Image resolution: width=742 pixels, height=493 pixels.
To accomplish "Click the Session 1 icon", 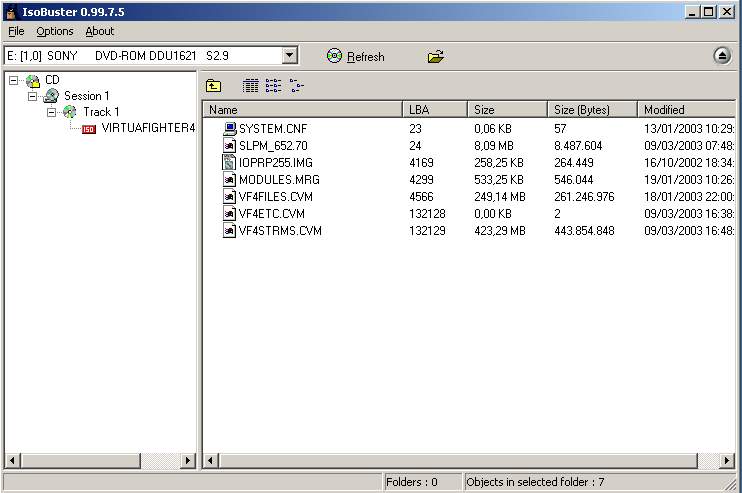I will [x=51, y=96].
